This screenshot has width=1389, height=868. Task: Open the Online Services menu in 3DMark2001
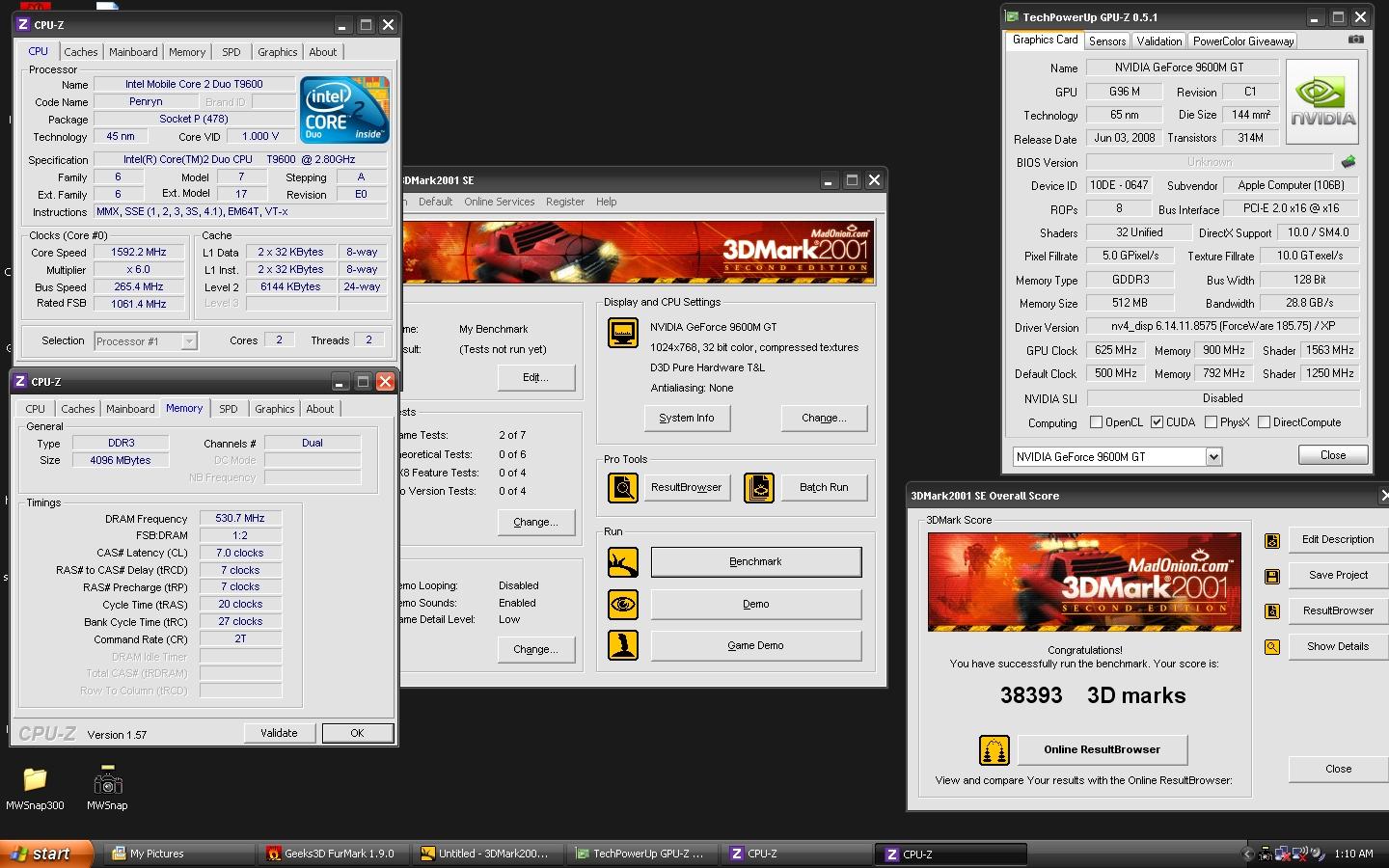(x=499, y=202)
